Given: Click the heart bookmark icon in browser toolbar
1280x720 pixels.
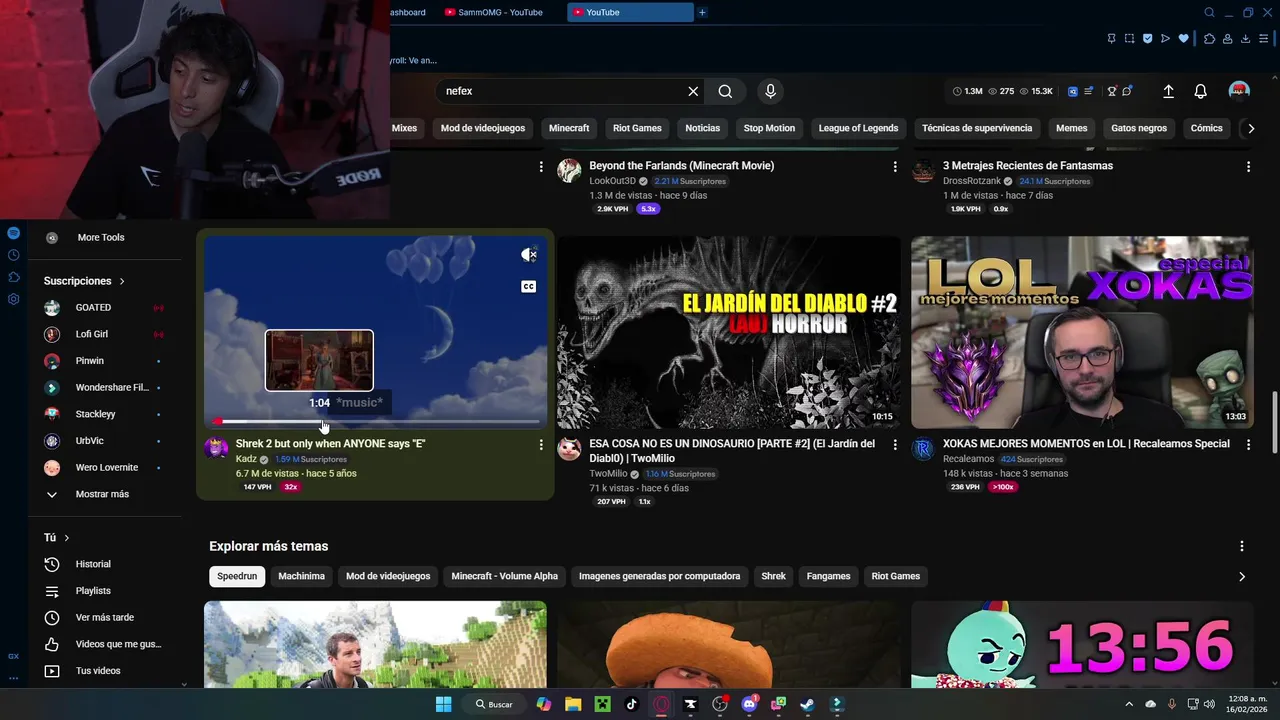Looking at the screenshot, I should click(x=1183, y=39).
